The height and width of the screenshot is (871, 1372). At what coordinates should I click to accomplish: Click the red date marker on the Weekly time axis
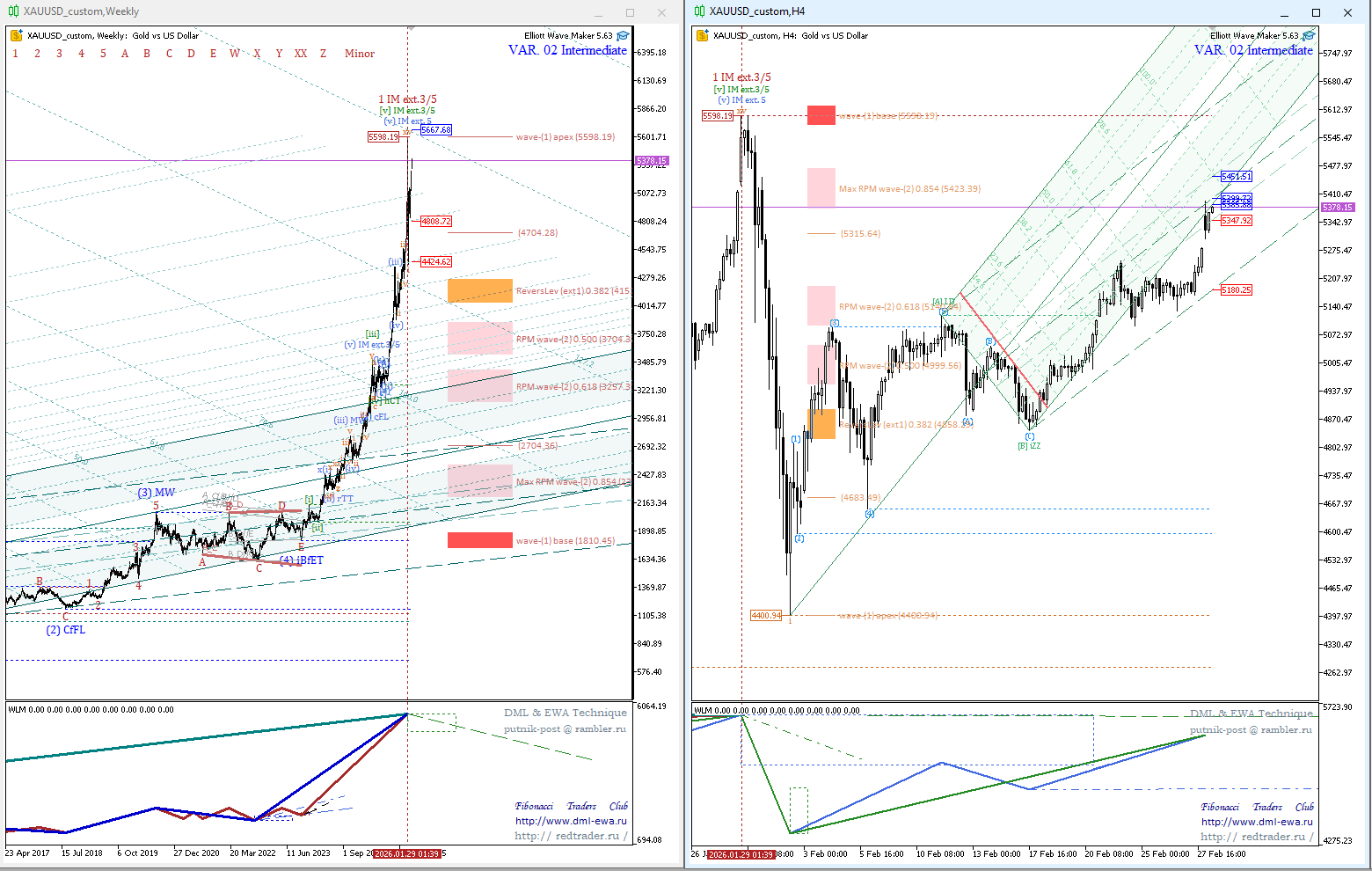(405, 853)
